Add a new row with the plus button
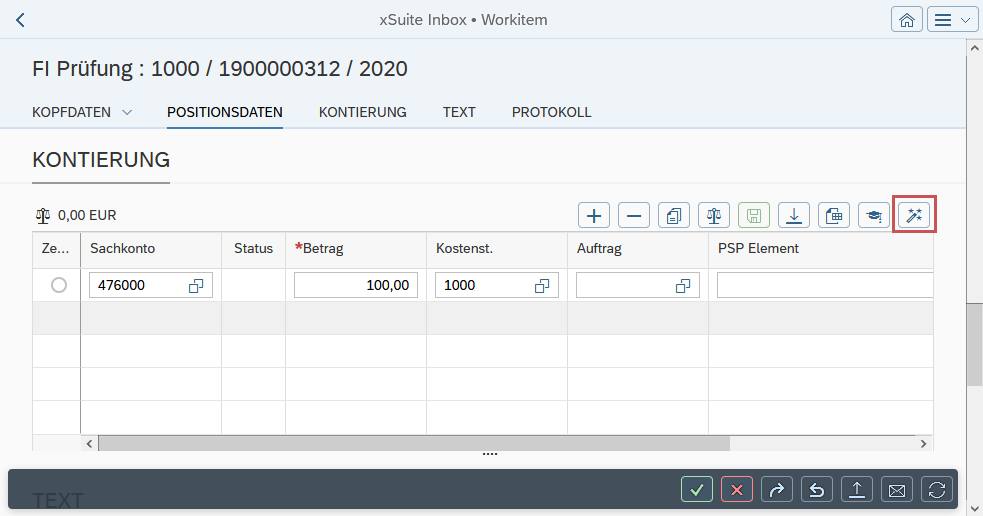Image resolution: width=983 pixels, height=516 pixels. (594, 215)
